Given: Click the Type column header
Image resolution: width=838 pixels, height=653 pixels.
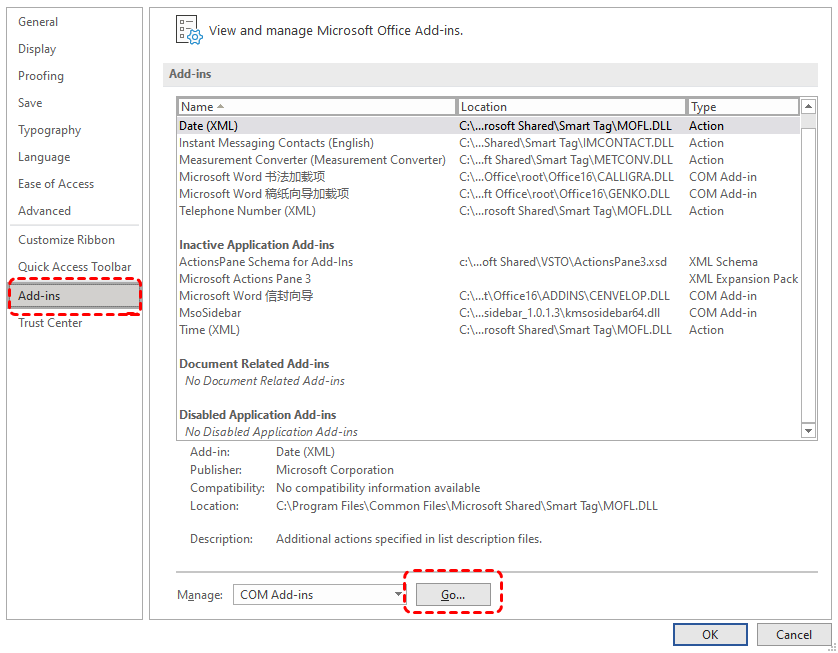Looking at the screenshot, I should (742, 107).
